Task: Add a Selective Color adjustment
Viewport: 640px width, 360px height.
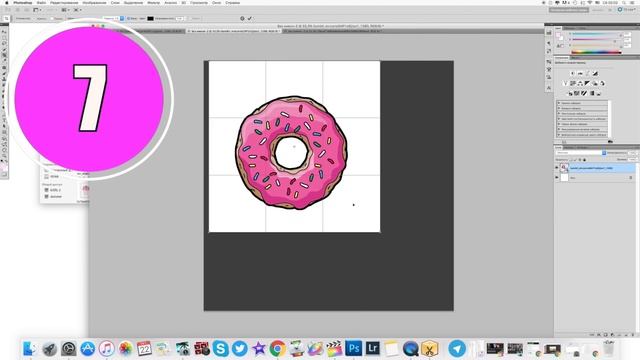Action: tap(599, 93)
